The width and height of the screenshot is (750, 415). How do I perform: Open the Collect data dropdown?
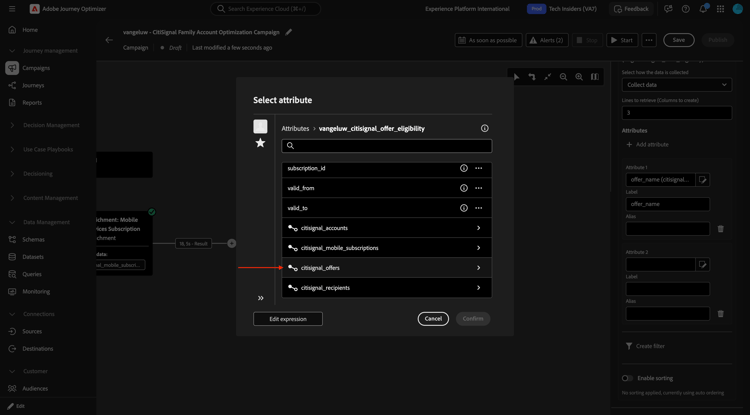(x=676, y=85)
